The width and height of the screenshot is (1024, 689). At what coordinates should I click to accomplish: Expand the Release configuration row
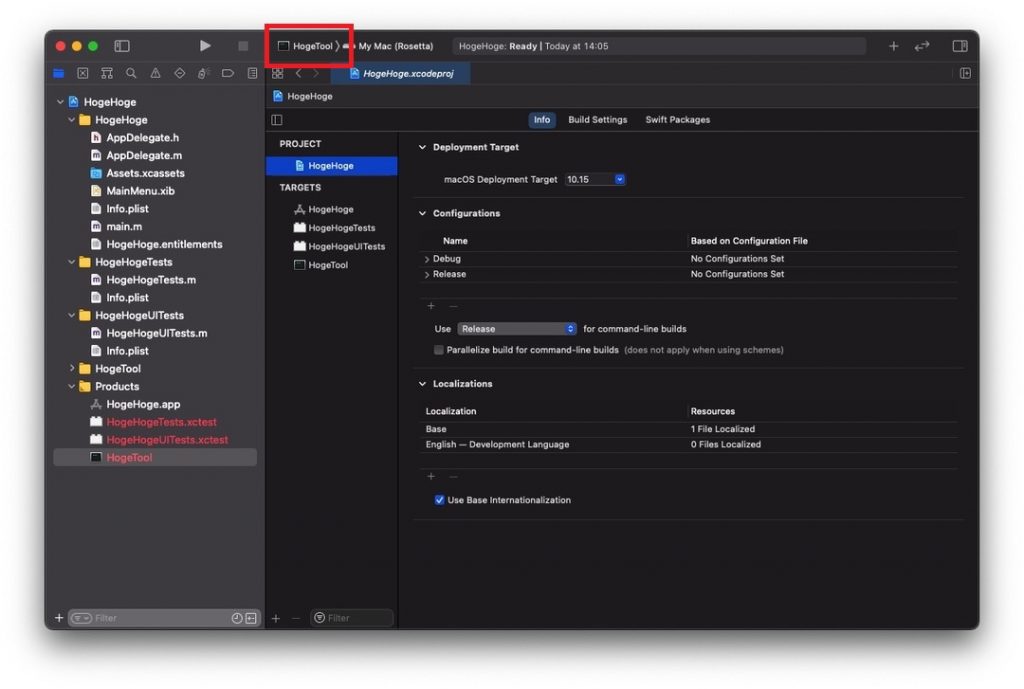(426, 275)
